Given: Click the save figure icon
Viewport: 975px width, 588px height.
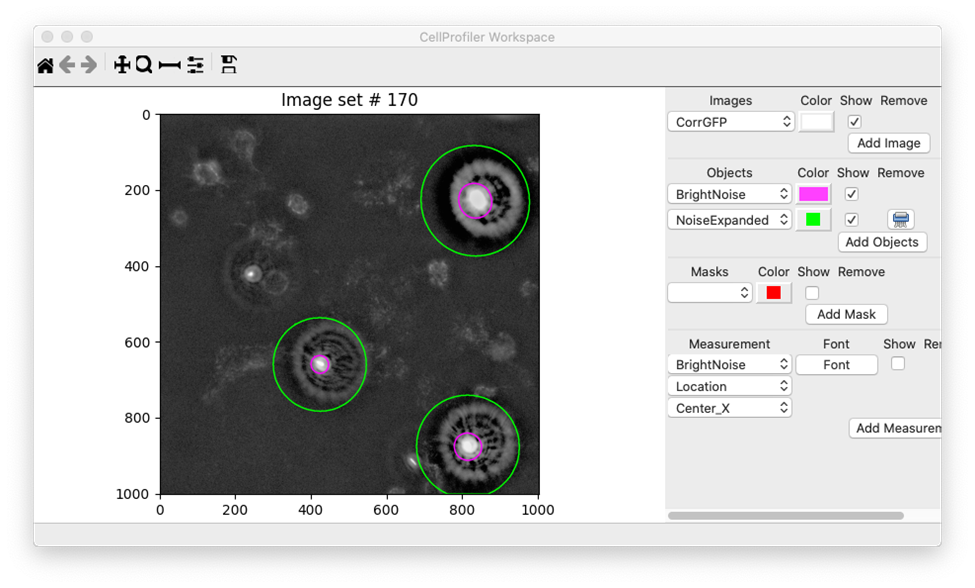Looking at the screenshot, I should [x=229, y=65].
